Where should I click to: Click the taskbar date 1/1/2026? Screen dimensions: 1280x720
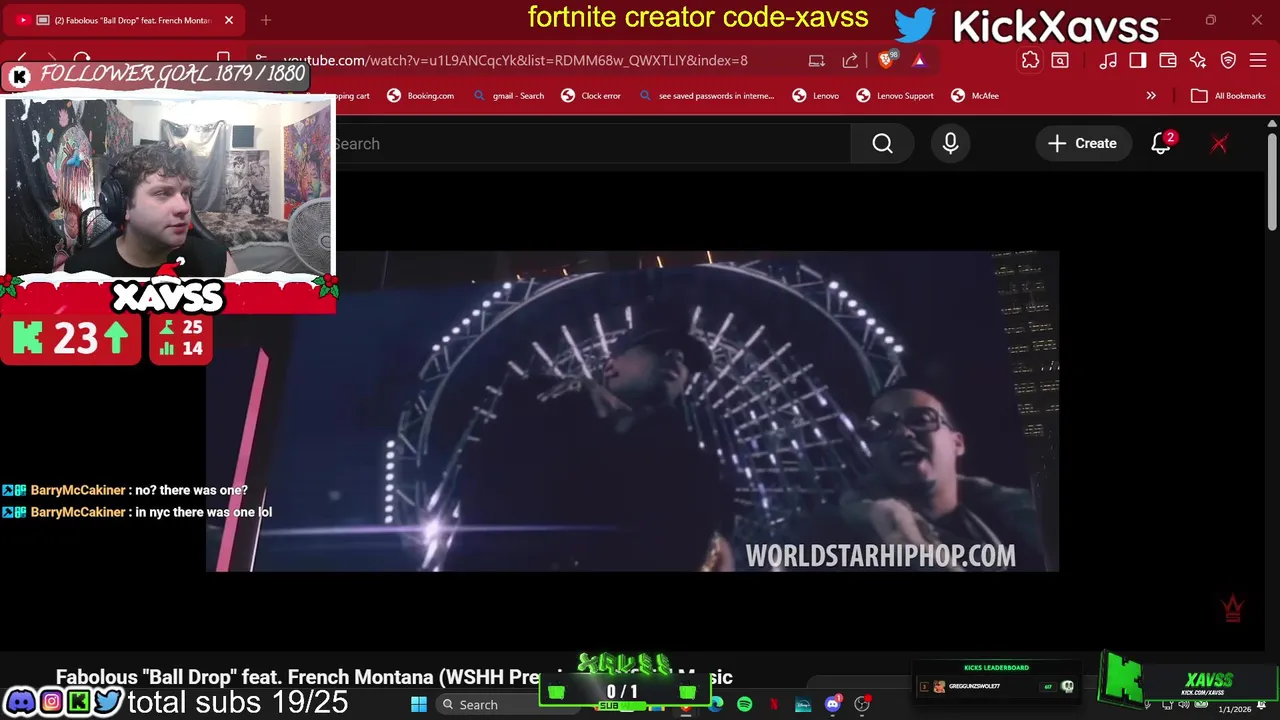[1235, 709]
